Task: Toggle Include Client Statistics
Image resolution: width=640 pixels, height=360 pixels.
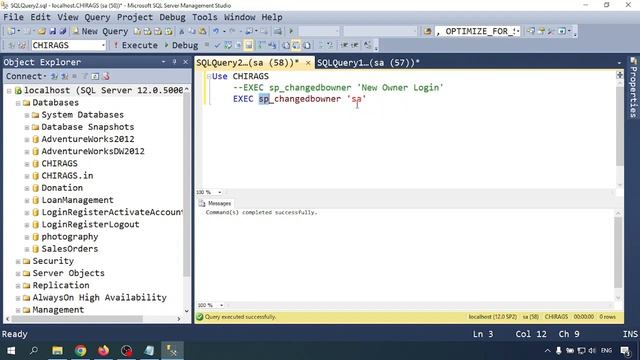Action: (272, 45)
